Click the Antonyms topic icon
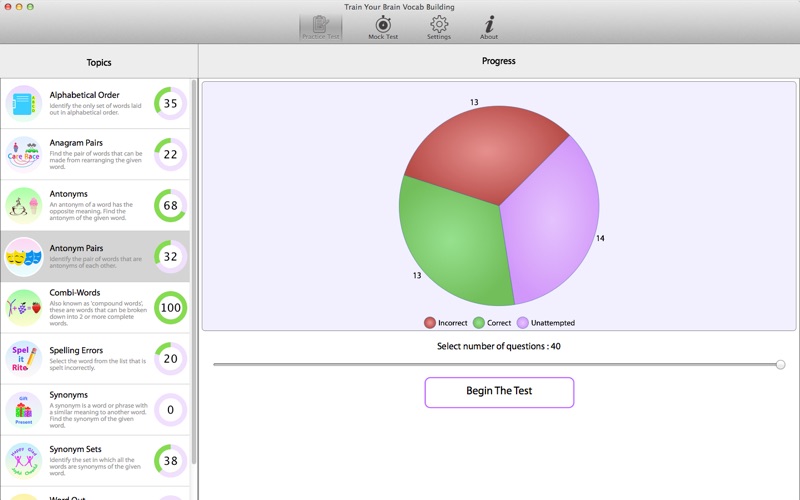 point(23,205)
